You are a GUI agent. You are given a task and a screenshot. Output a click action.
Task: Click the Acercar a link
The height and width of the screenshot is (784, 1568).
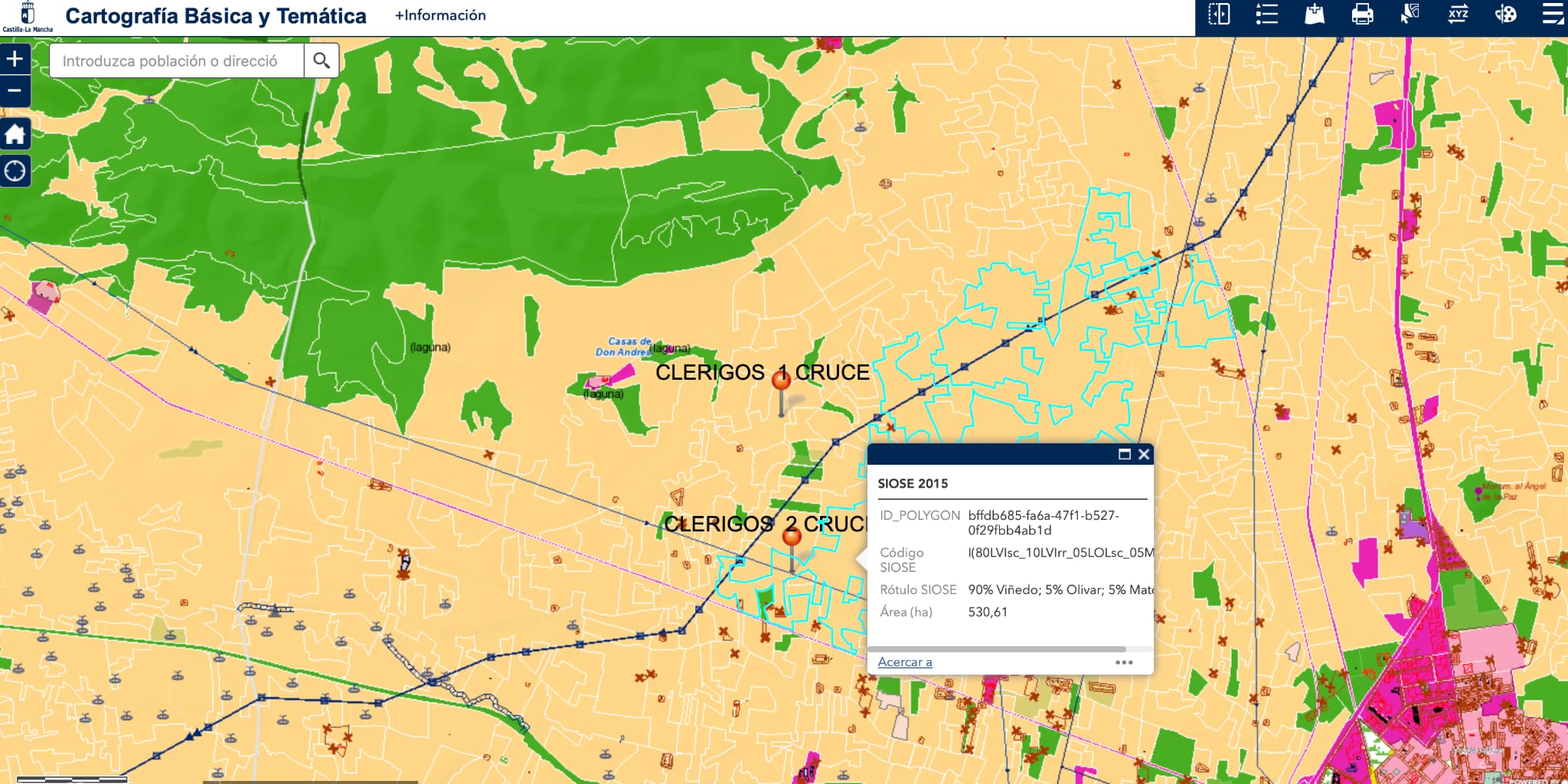904,662
